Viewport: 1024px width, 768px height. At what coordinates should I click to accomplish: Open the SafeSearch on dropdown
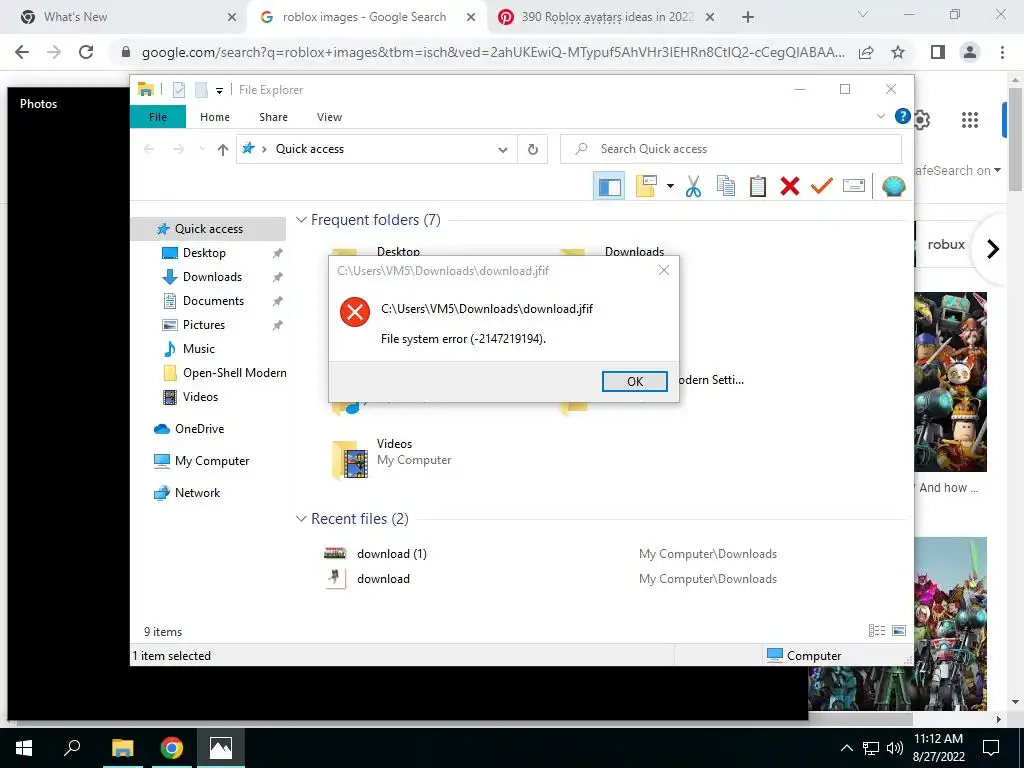957,170
